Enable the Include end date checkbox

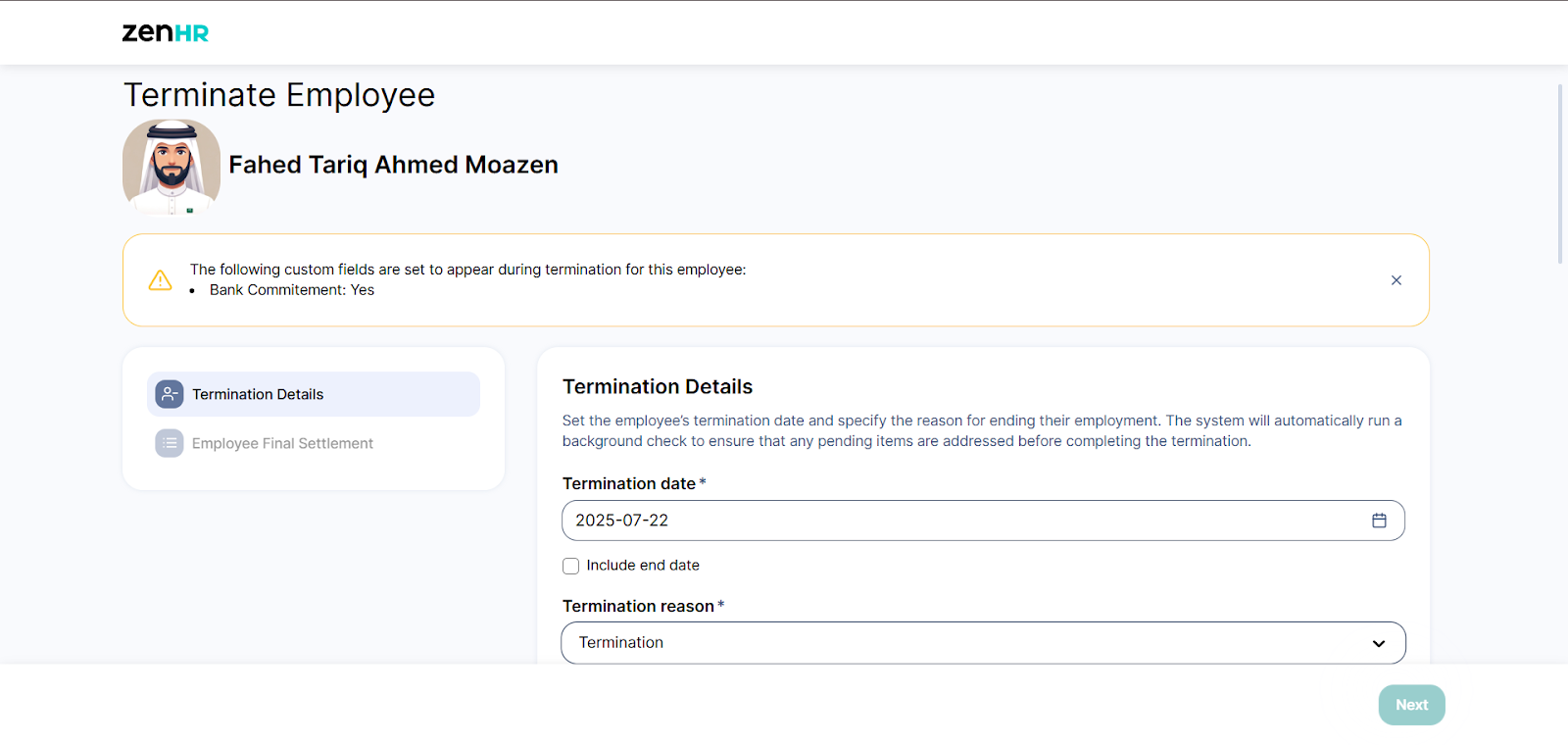(570, 566)
